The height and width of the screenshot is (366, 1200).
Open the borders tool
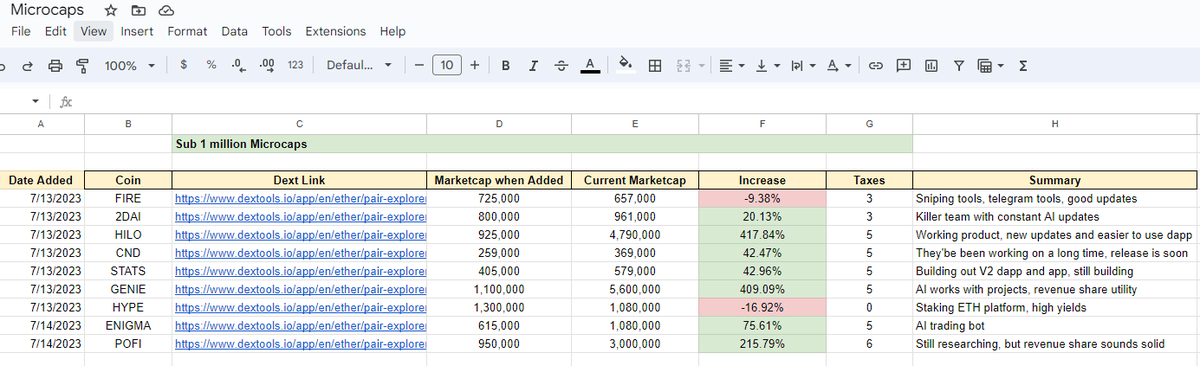(655, 65)
